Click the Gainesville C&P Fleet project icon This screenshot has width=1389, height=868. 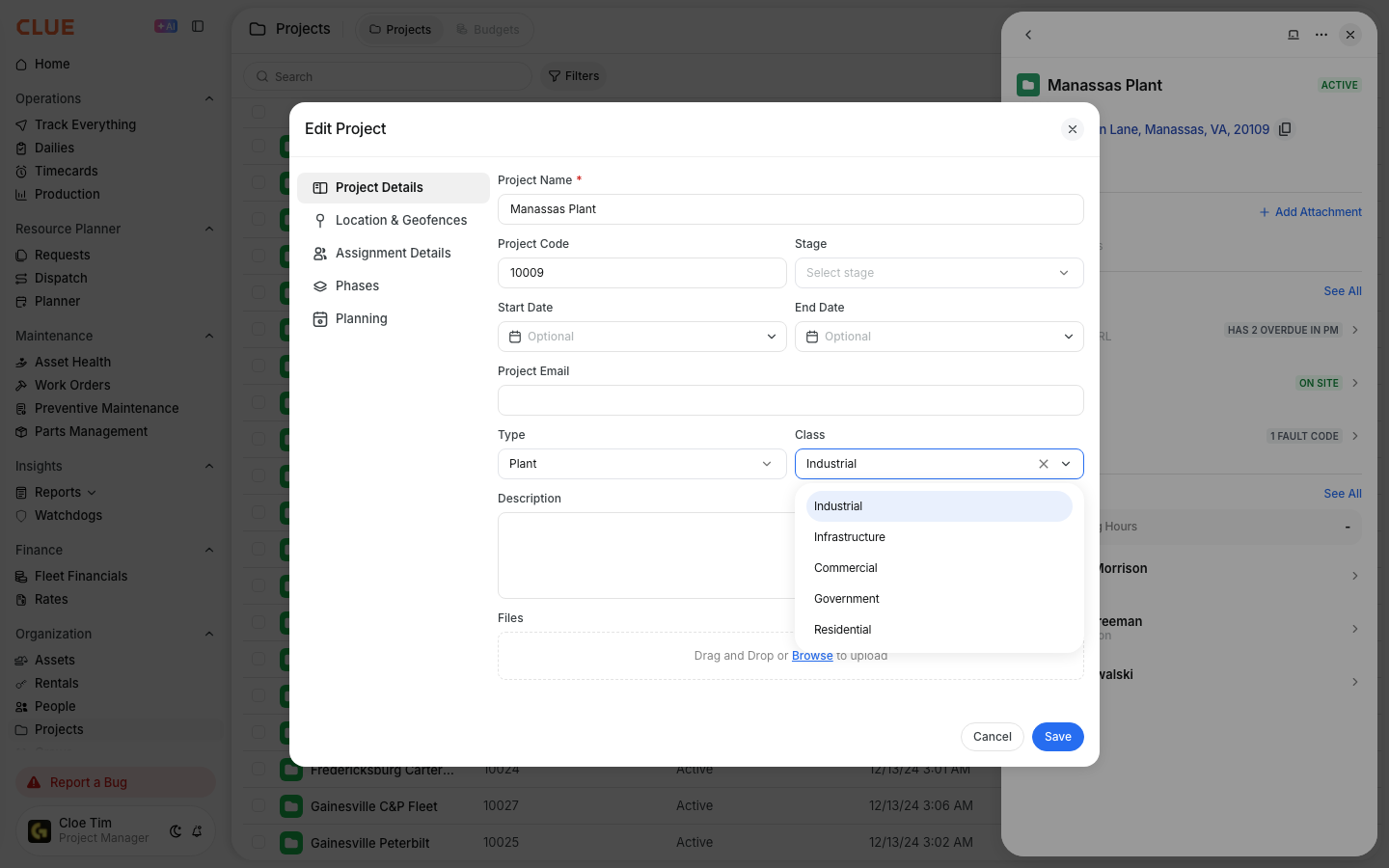click(x=290, y=806)
